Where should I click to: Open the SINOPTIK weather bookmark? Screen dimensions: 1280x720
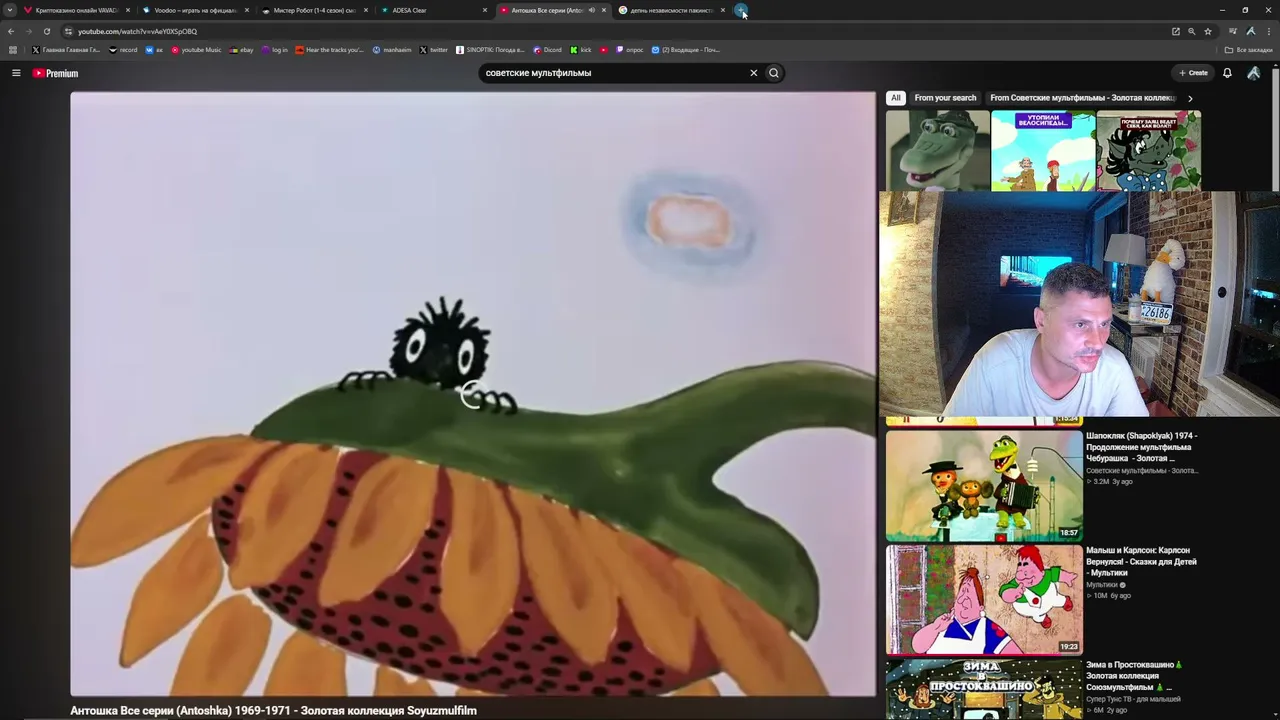(x=490, y=50)
